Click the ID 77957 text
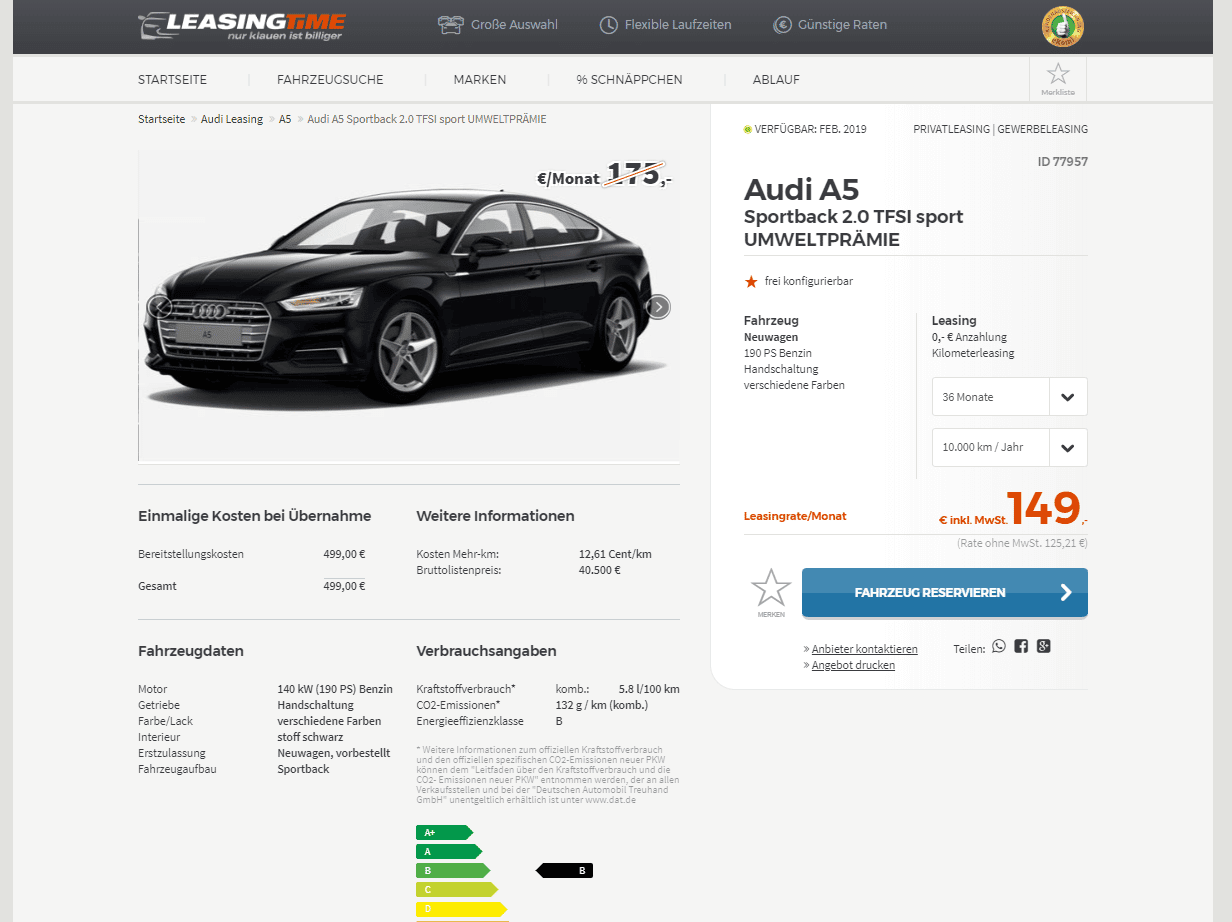The height and width of the screenshot is (922, 1232). pos(1062,161)
